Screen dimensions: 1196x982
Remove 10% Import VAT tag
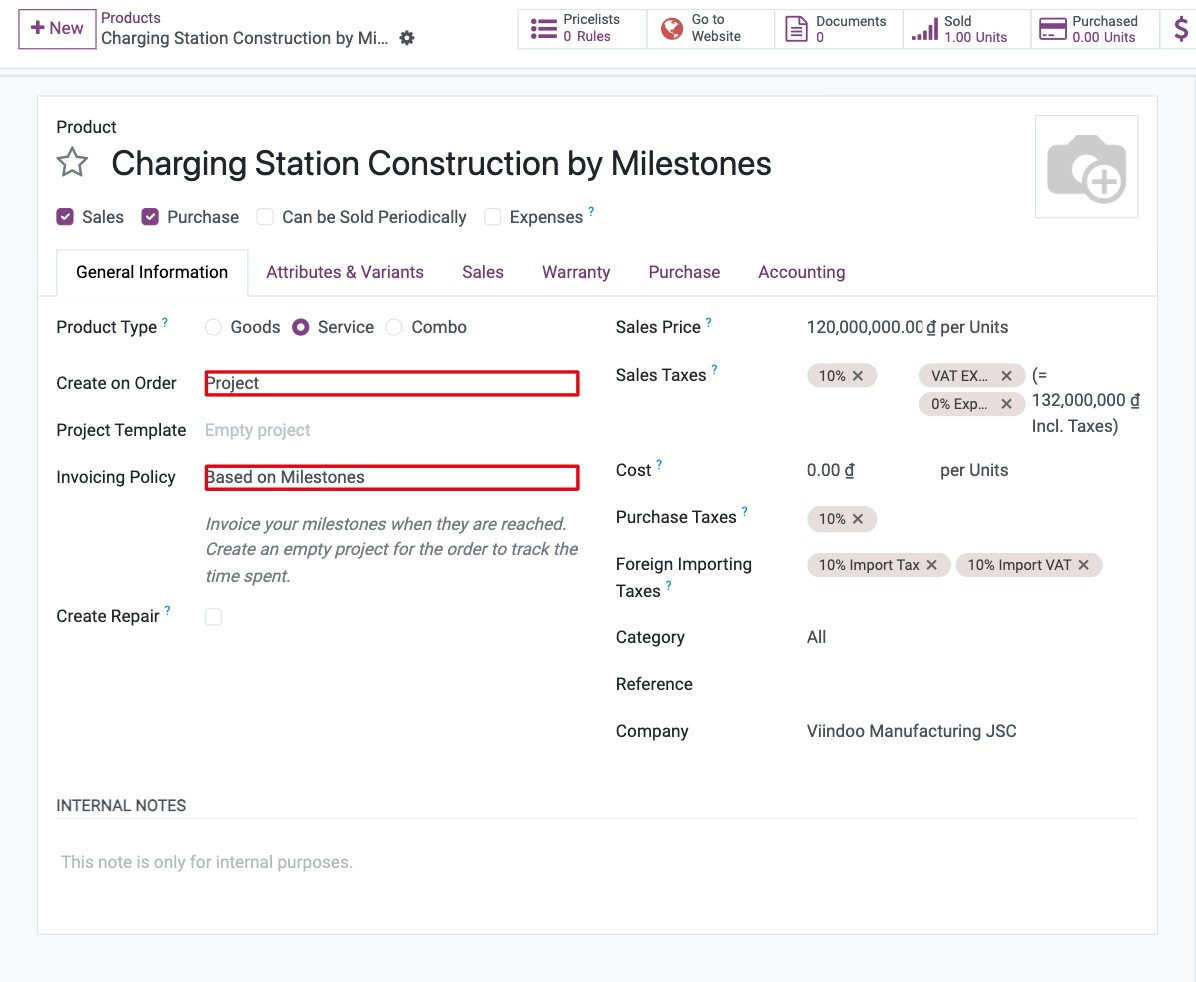[1084, 565]
